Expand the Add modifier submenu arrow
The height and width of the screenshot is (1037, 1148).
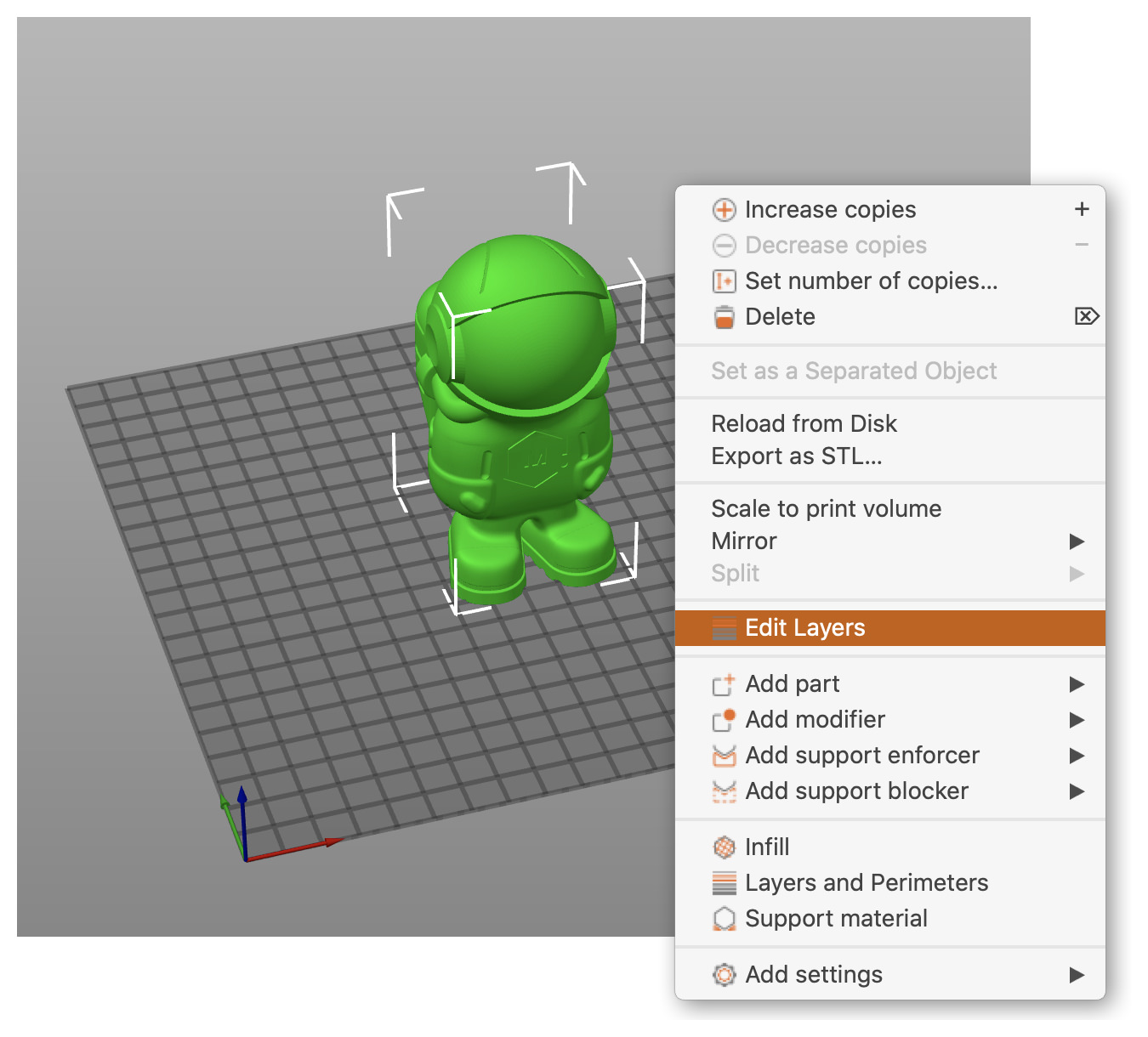click(1077, 720)
